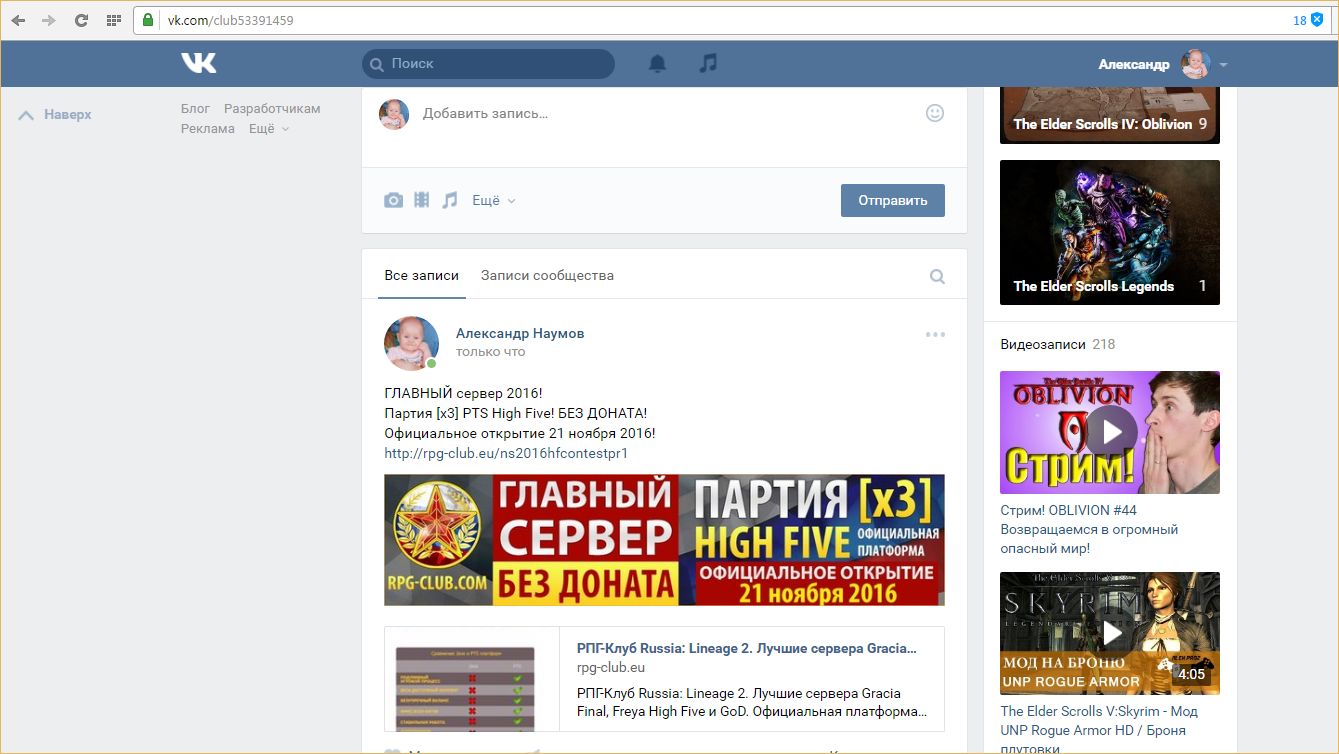Open The Elder Scrolls IV: Oblivion album
This screenshot has width=1339, height=754.
1110,115
